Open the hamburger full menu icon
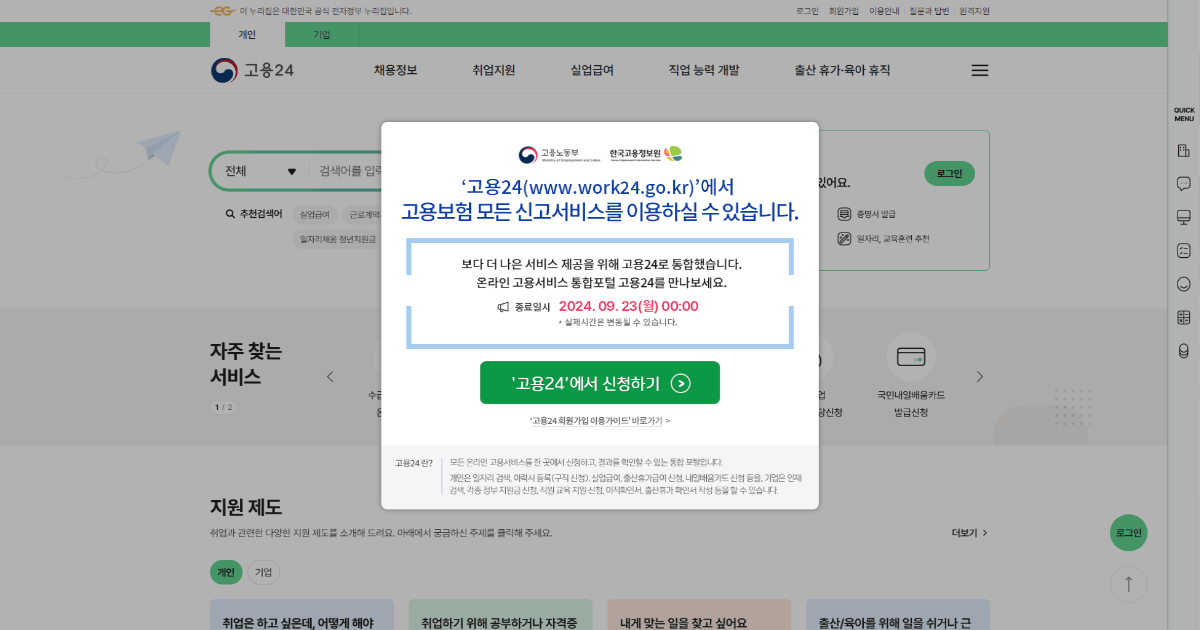1200x630 pixels. (x=980, y=70)
